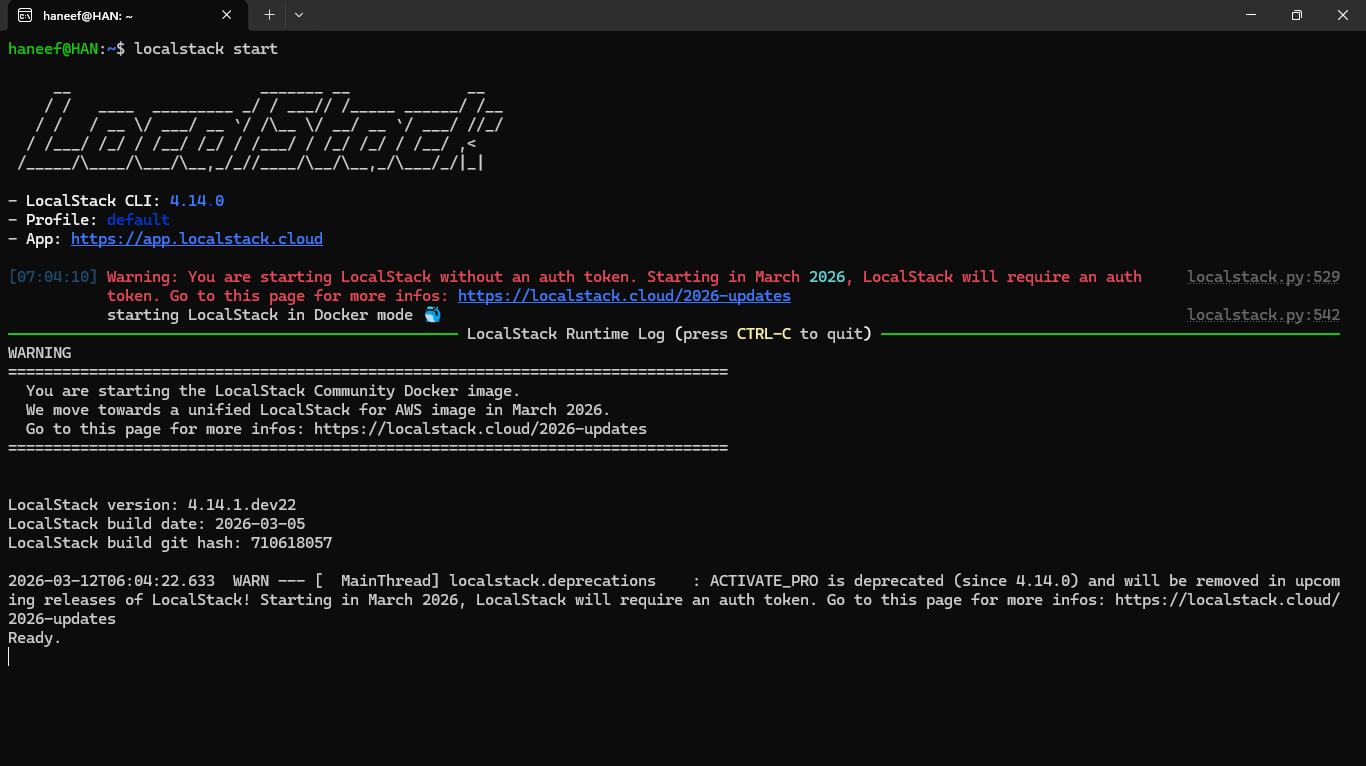Close the terminal window
Screen dimensions: 1366x766
tap(1343, 15)
